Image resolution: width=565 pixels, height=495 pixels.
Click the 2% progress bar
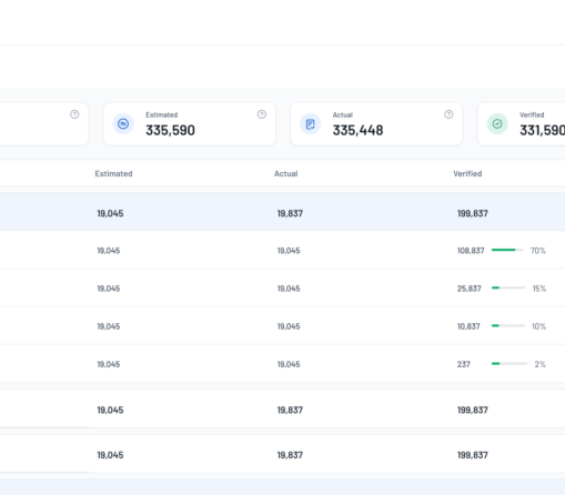(x=510, y=364)
